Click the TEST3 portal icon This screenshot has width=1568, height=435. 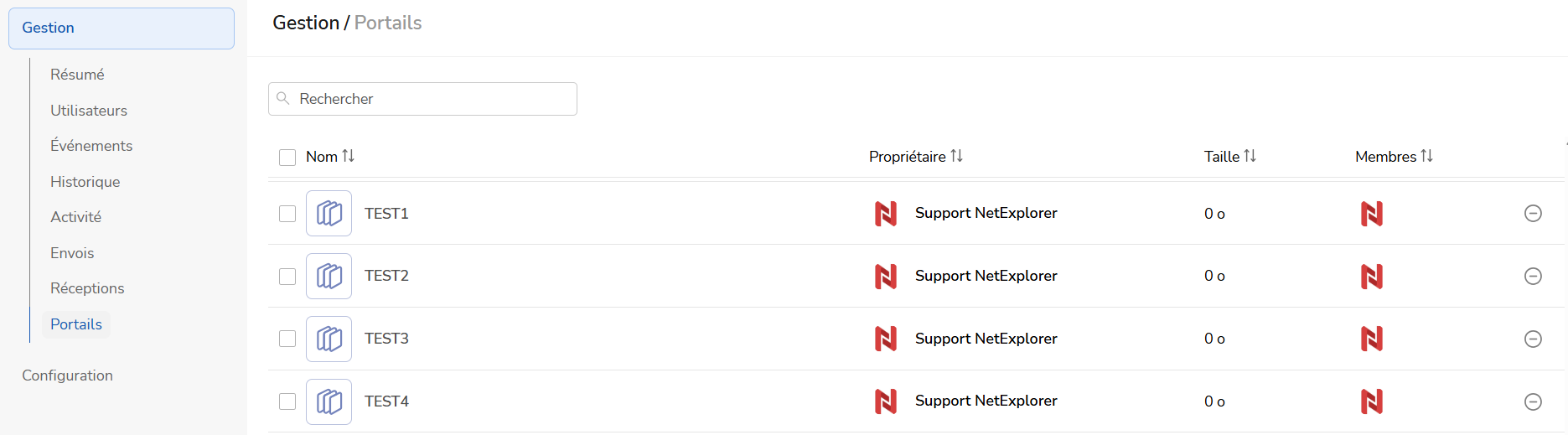329,339
